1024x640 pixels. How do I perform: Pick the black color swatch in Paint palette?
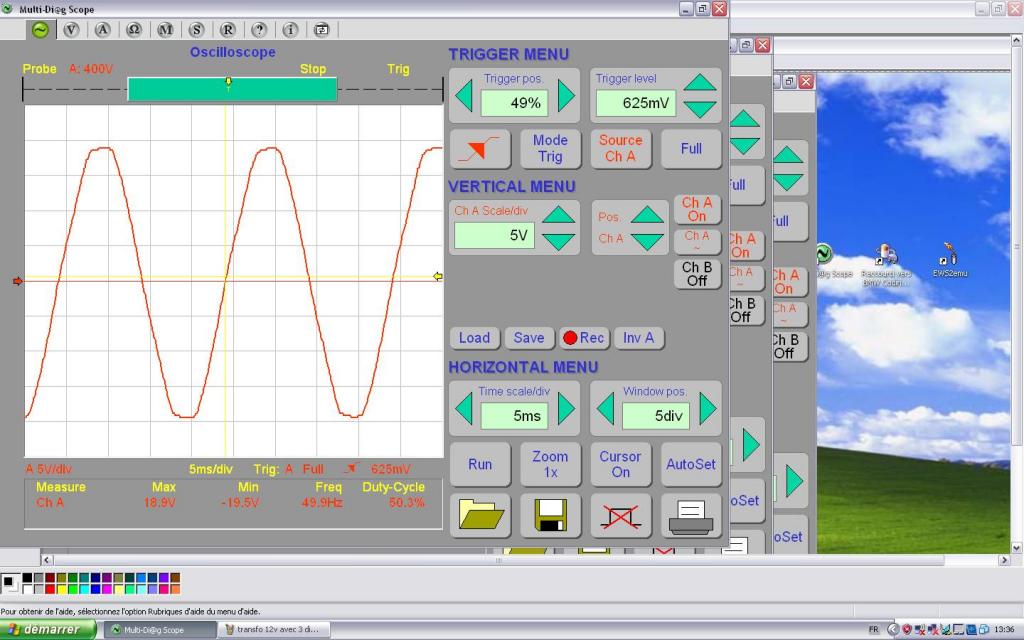(27, 578)
